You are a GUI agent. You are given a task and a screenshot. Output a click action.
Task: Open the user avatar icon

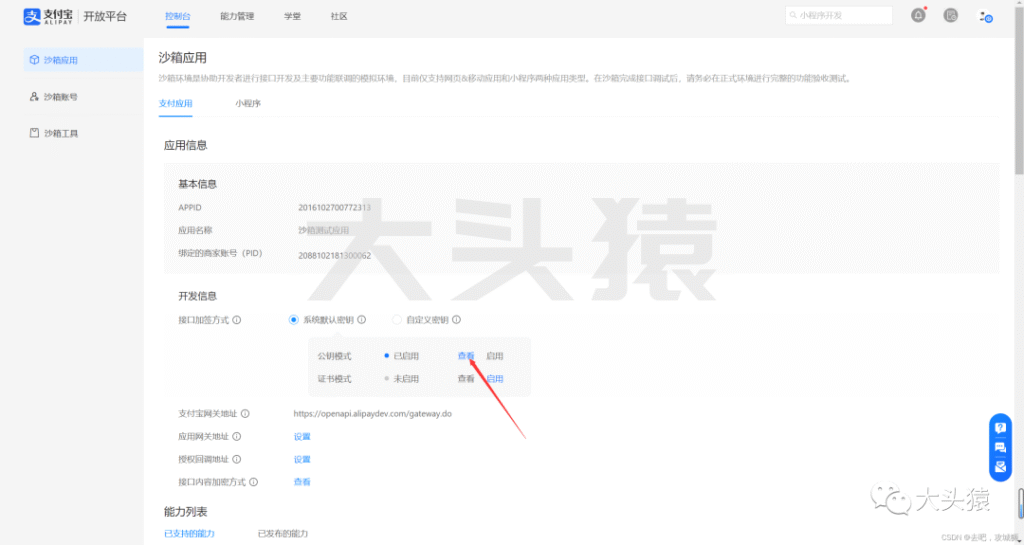(985, 16)
